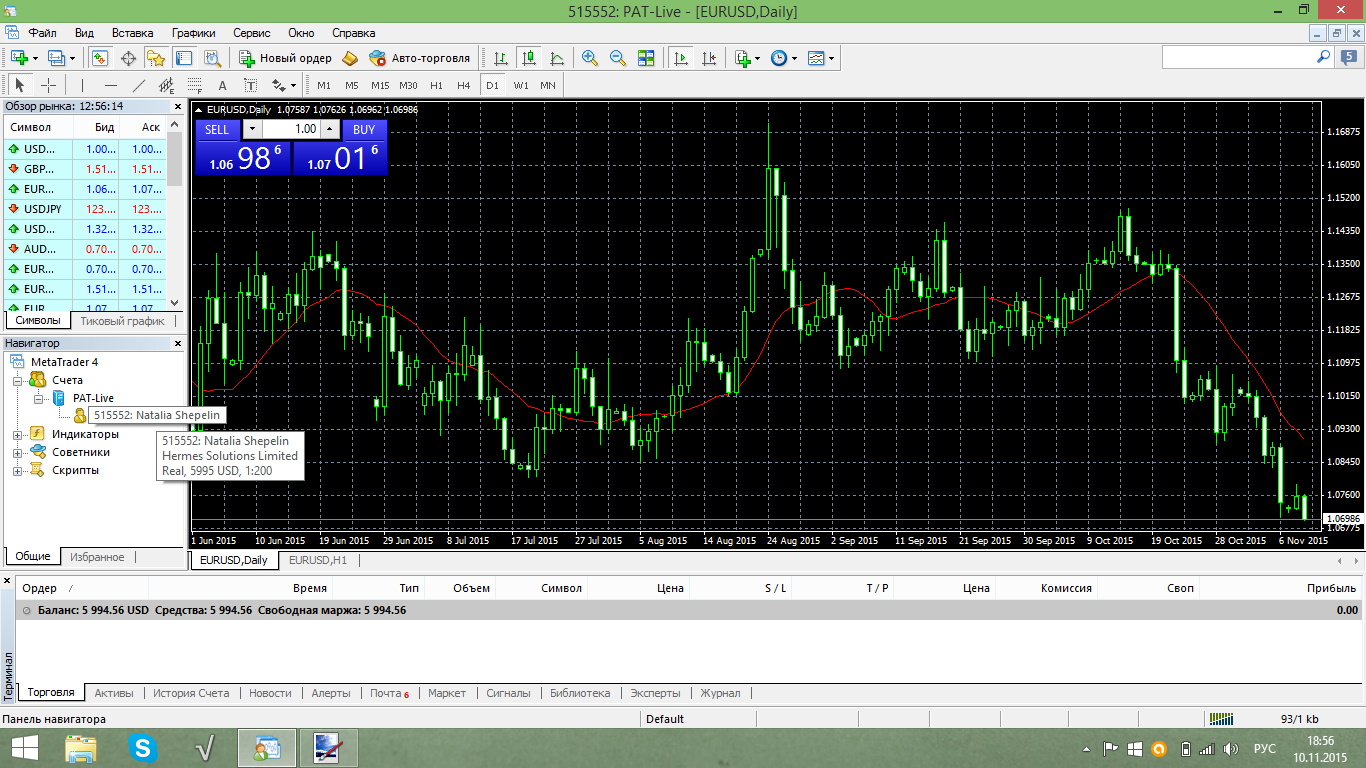Viewport: 1366px width, 768px height.
Task: Switch to the EURUSD,H1 chart tab
Action: 318,560
